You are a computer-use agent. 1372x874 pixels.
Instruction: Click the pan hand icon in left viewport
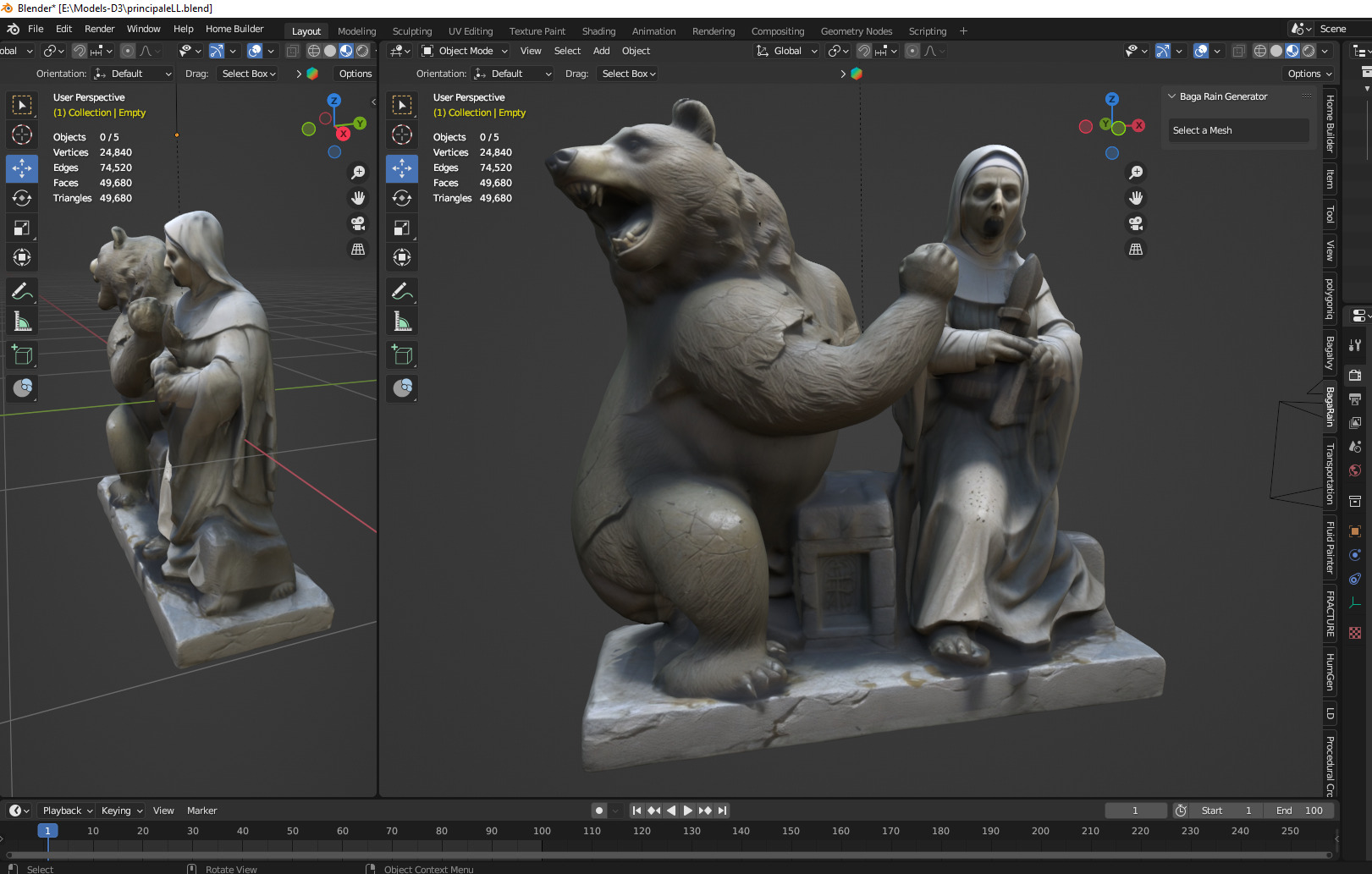coord(358,198)
